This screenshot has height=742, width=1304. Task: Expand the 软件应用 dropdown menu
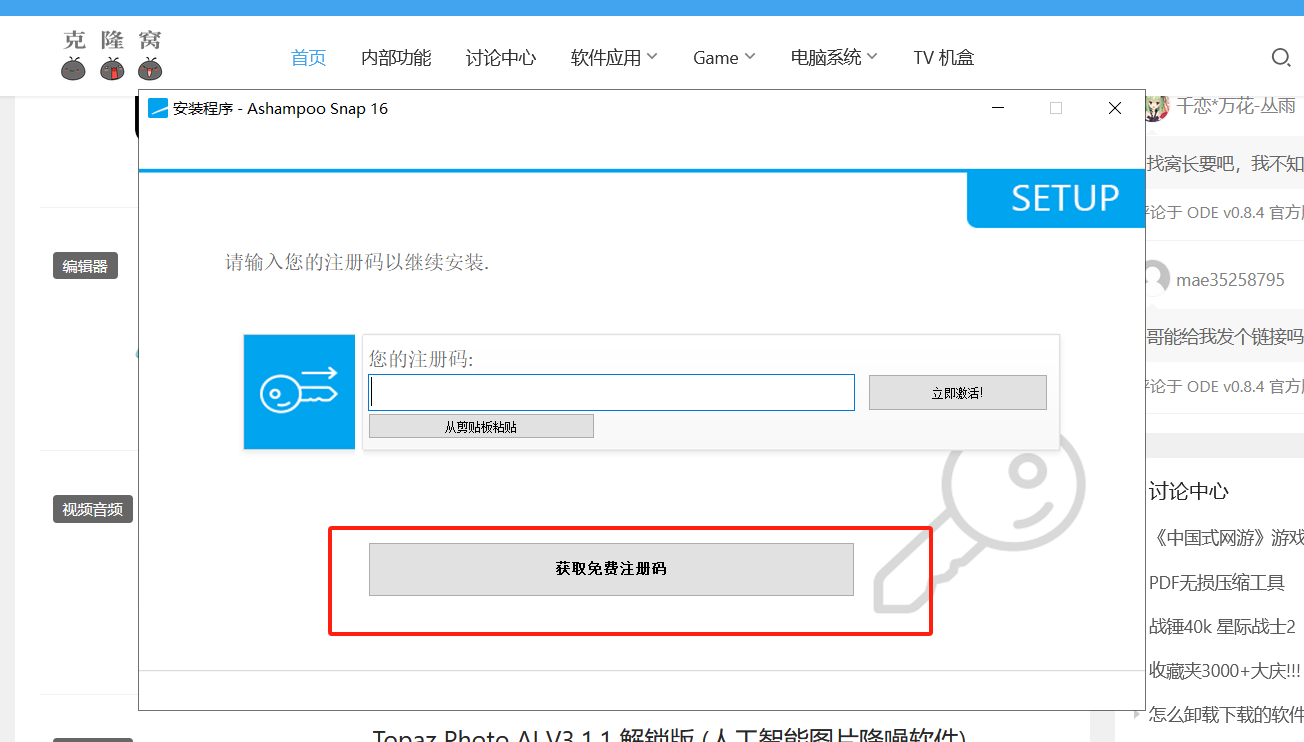pos(614,58)
